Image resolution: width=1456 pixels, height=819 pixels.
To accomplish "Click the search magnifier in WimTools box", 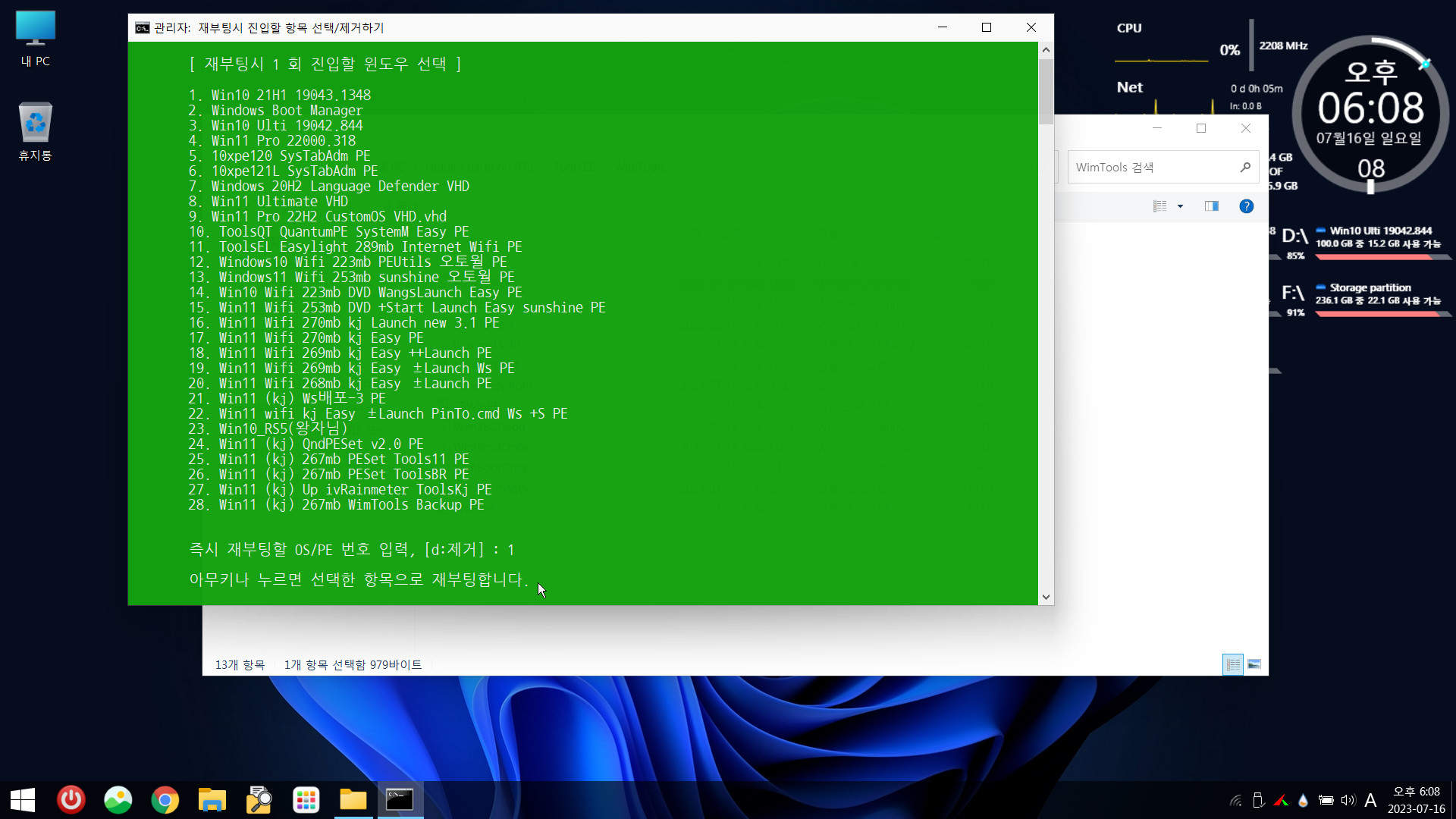I will [1245, 168].
